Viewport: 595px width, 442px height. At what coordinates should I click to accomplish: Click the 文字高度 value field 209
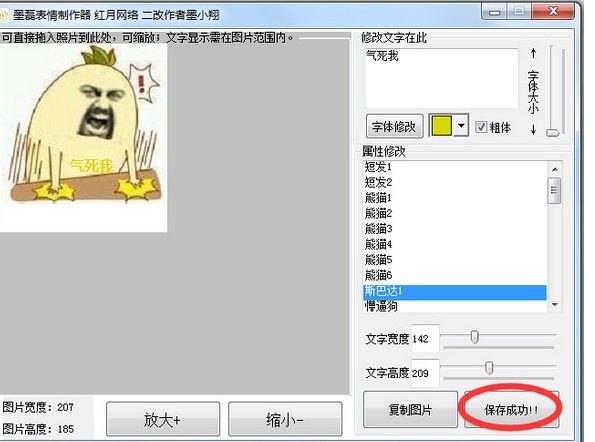click(425, 373)
